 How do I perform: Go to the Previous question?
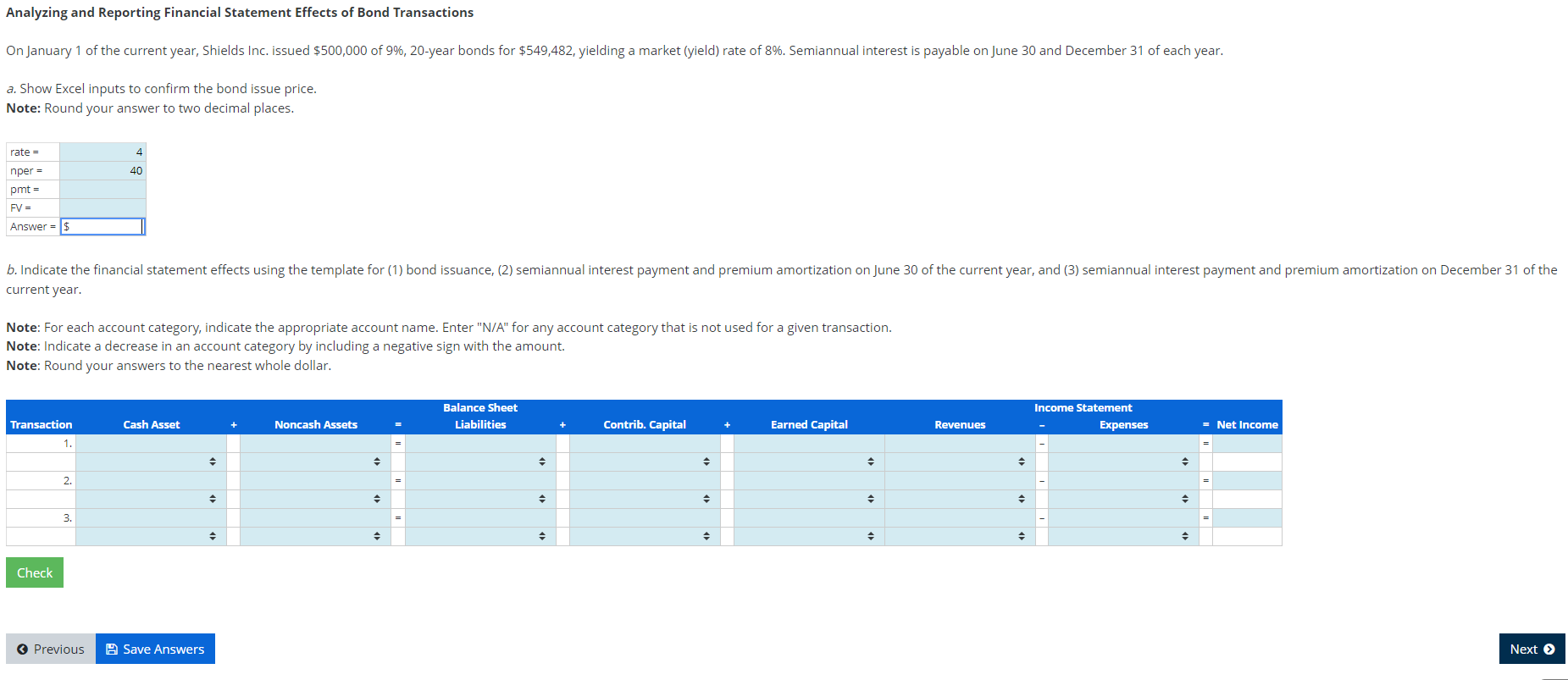pyautogui.click(x=51, y=649)
